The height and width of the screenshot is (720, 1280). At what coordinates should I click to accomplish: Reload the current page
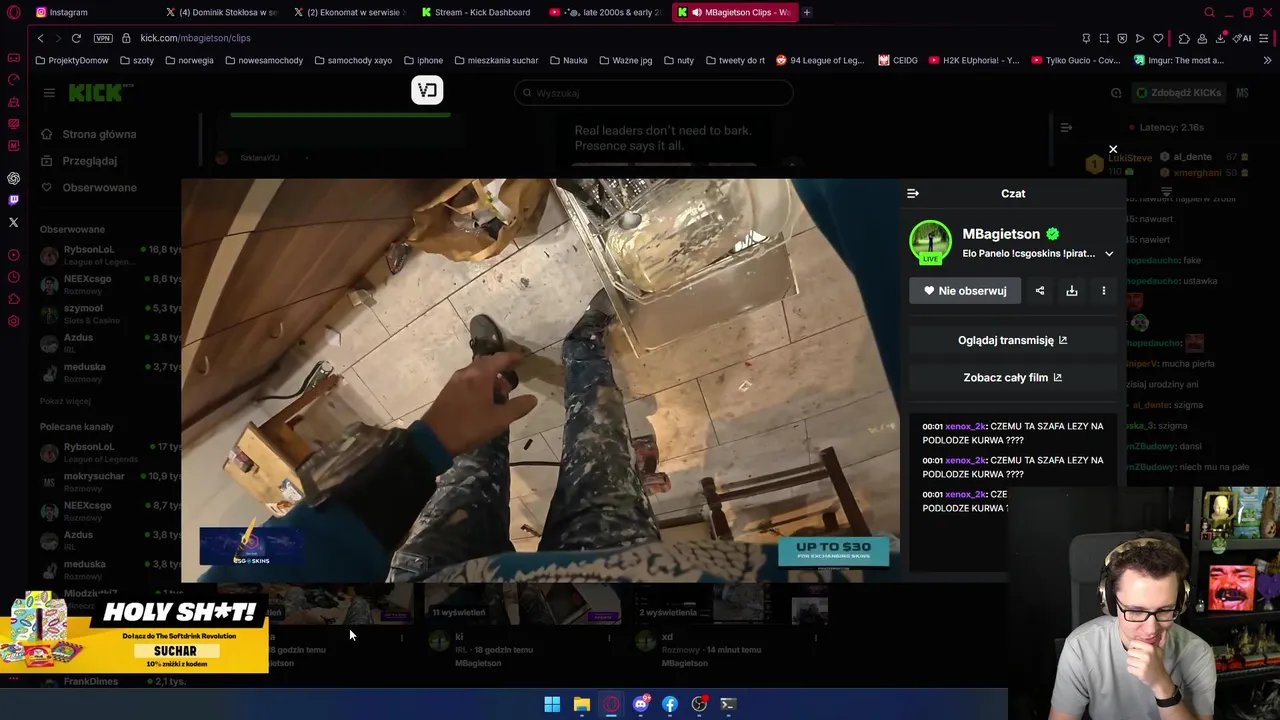76,38
